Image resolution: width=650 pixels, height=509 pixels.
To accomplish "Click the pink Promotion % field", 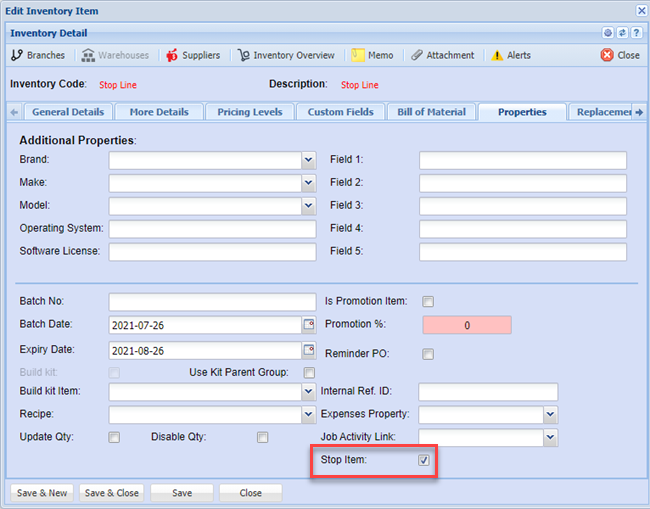I will 467,325.
